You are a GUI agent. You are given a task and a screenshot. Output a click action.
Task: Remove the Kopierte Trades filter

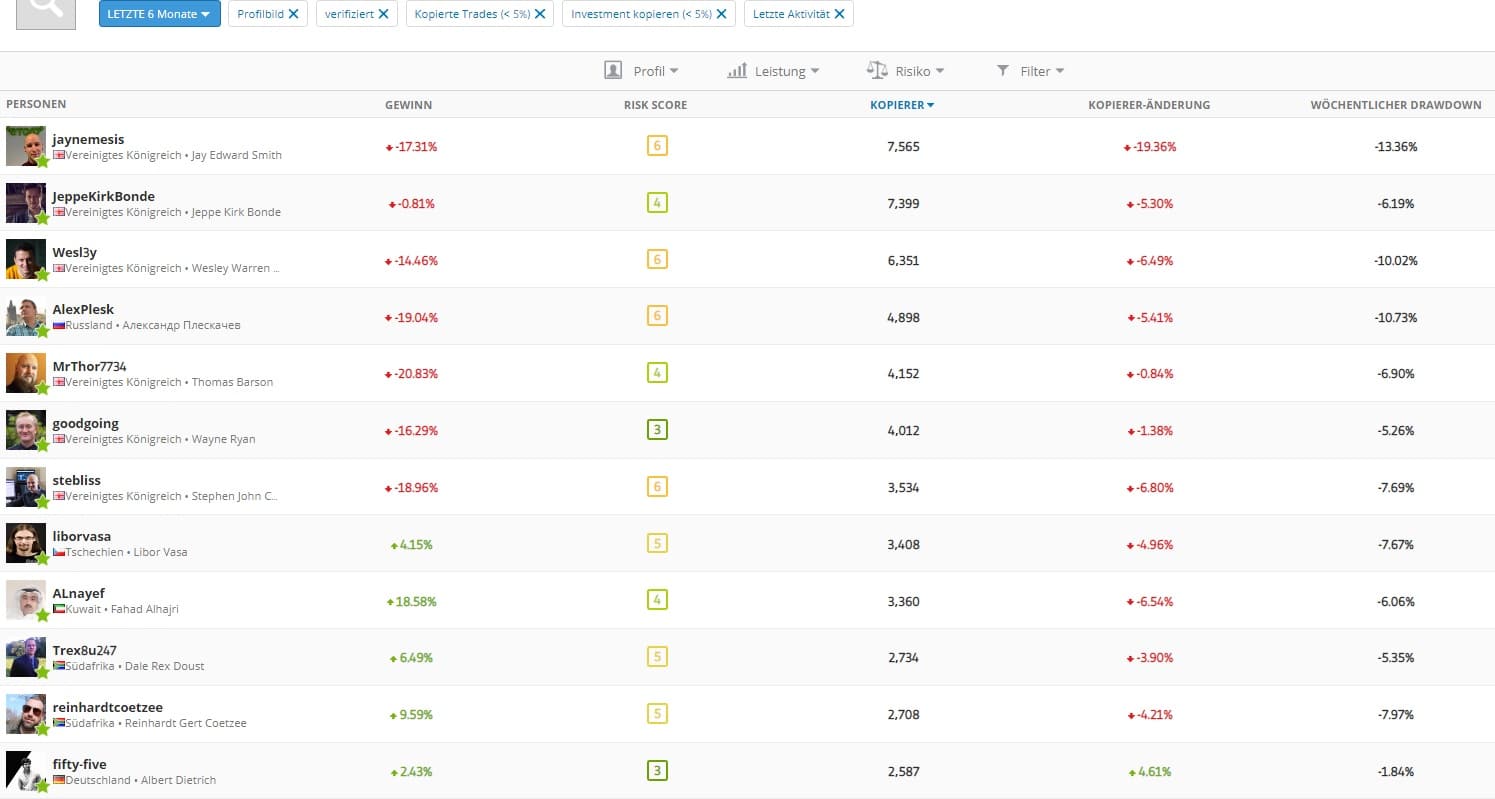pos(540,14)
